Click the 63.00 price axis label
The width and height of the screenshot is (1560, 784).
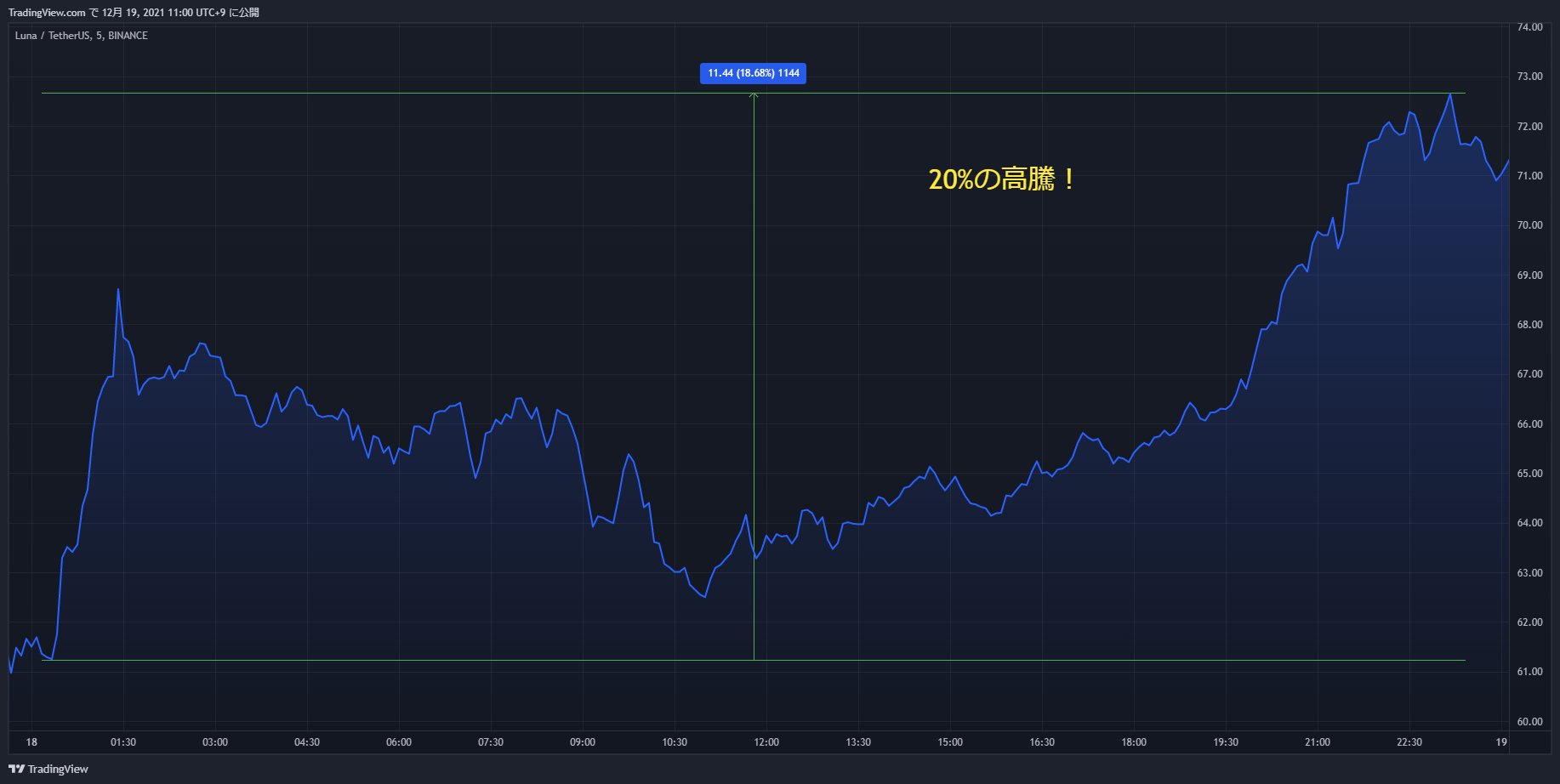pyautogui.click(x=1529, y=573)
